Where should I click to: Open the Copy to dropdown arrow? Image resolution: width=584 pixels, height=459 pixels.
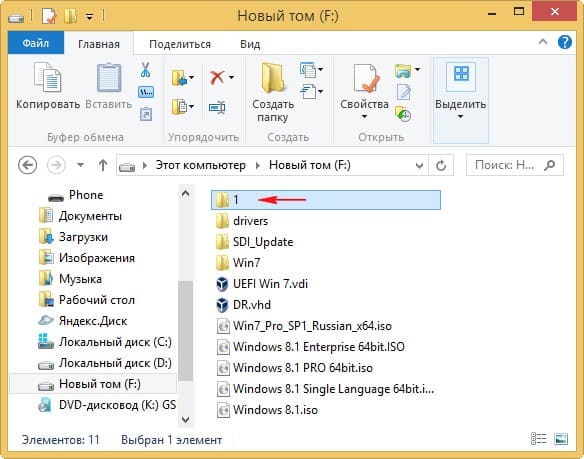[191, 107]
